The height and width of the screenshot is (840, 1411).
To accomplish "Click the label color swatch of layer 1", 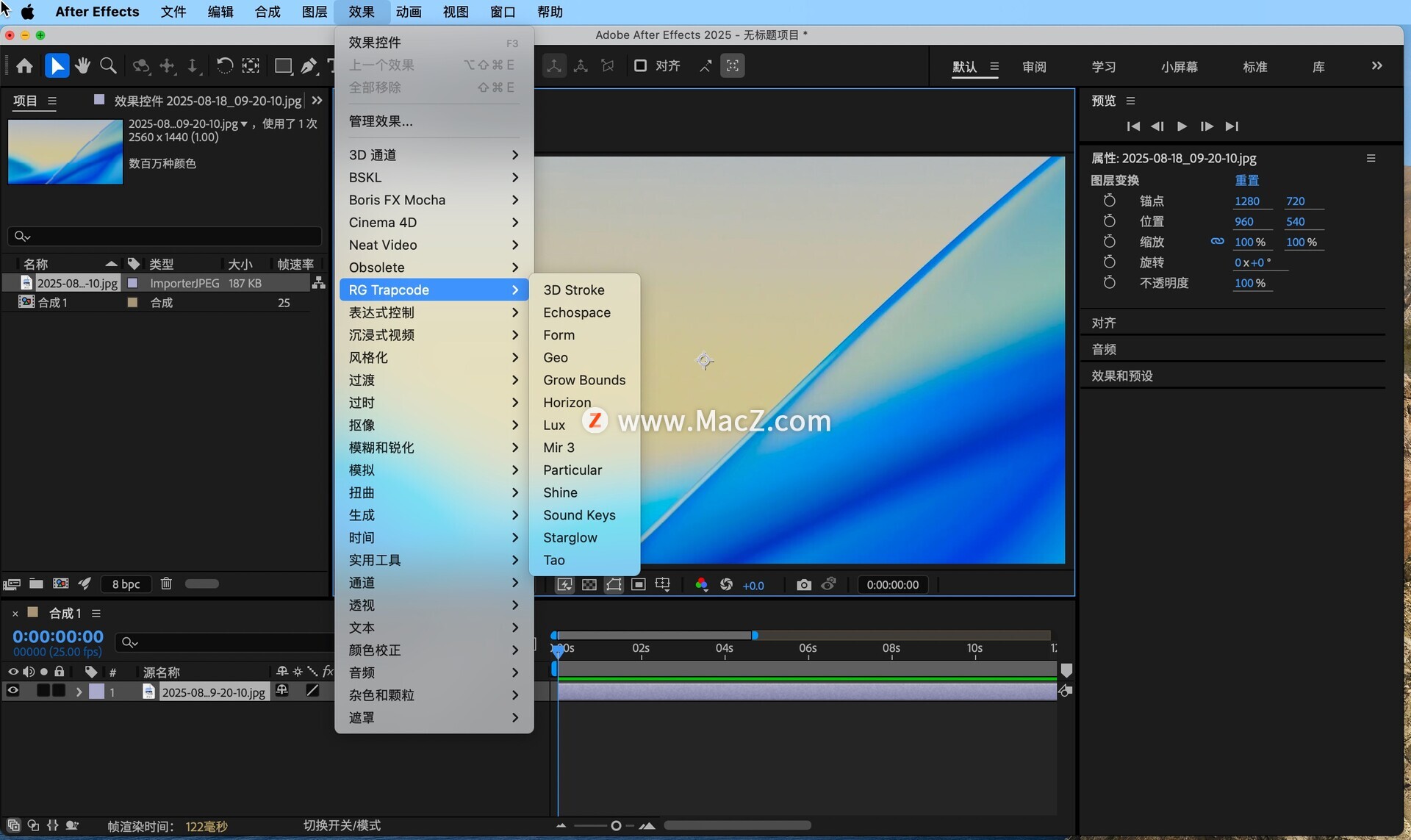I will click(96, 692).
